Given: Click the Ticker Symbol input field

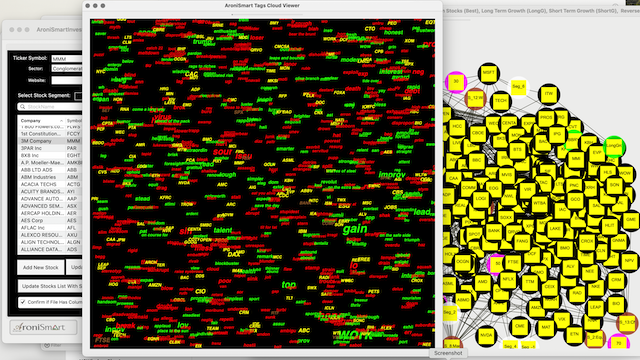Looking at the screenshot, I should click(x=67, y=58).
